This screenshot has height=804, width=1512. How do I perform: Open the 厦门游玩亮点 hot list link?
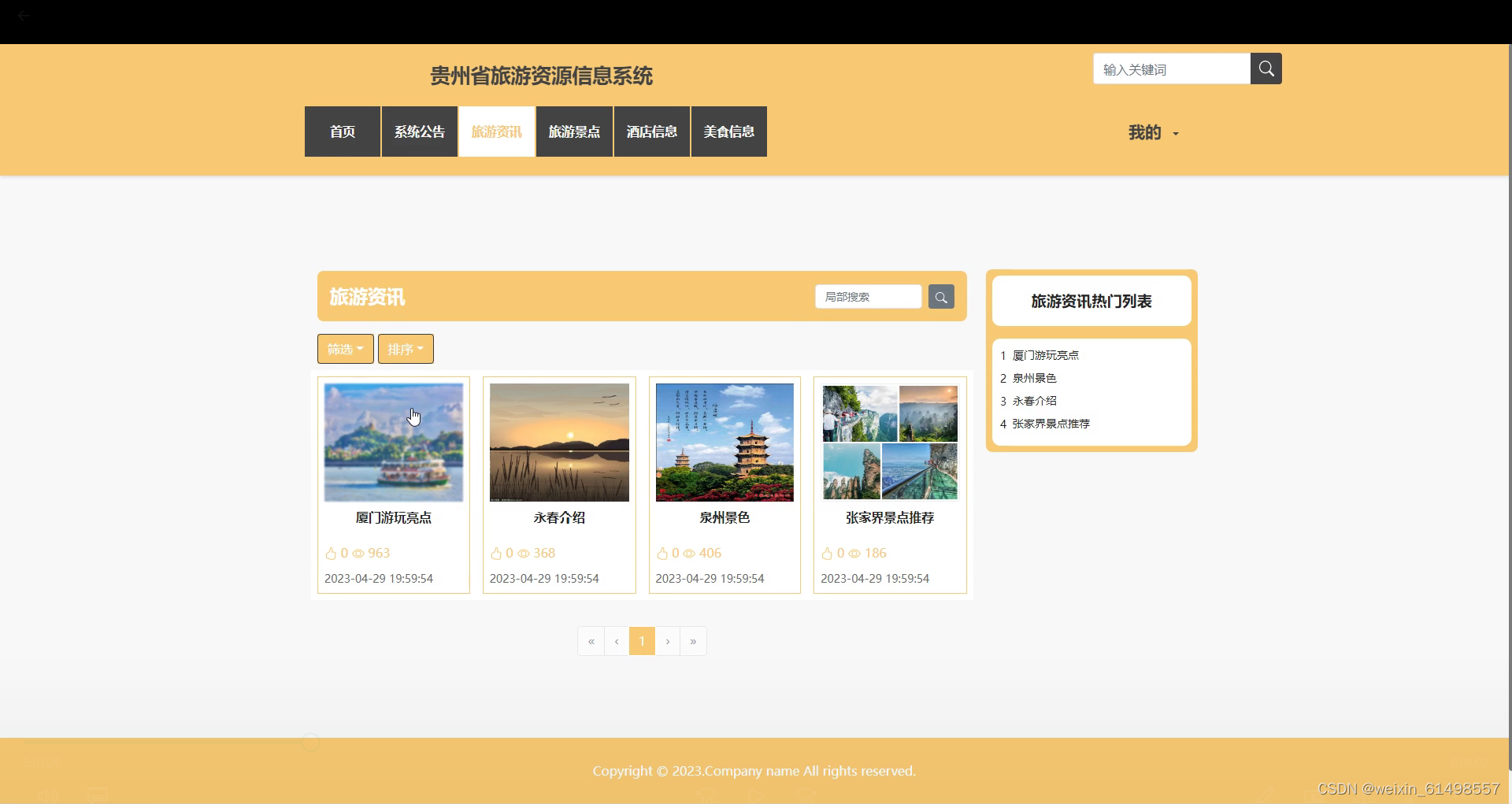click(x=1047, y=355)
